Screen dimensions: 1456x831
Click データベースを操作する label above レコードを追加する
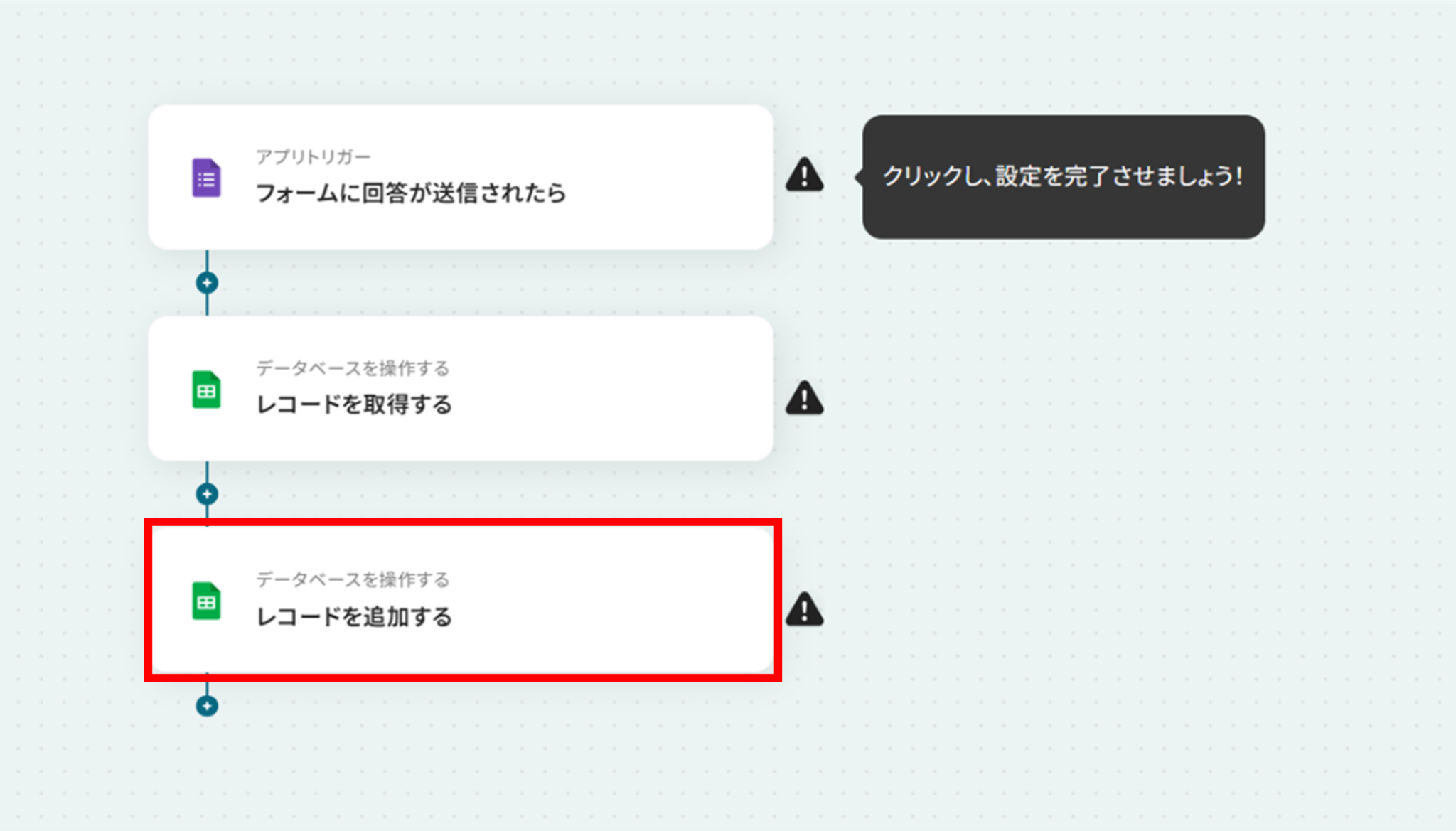(x=353, y=579)
